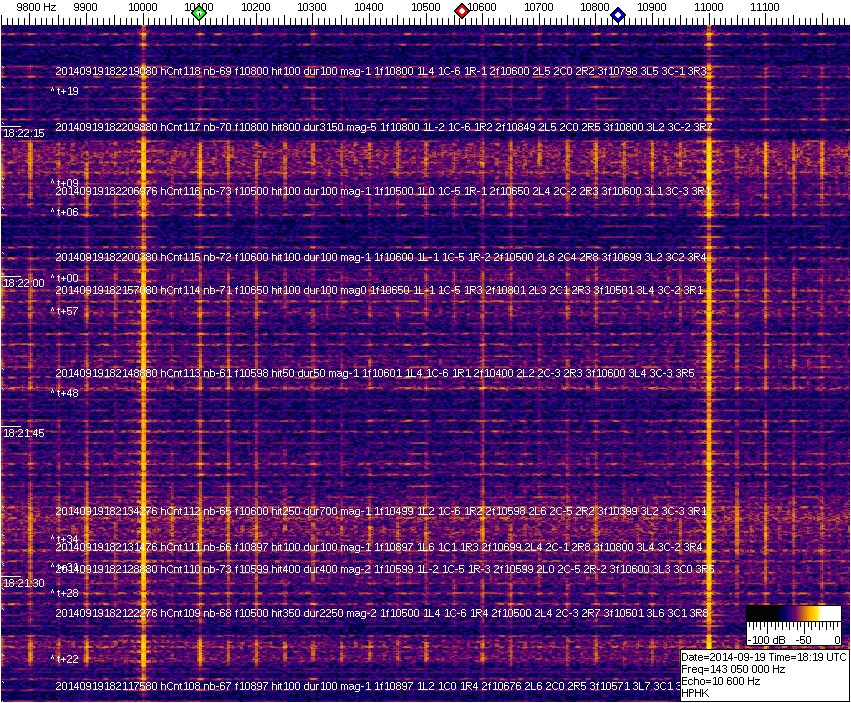Click the hCnt113 detection annotation line
Image resolution: width=851 pixels, height=703 pixels.
(381, 373)
